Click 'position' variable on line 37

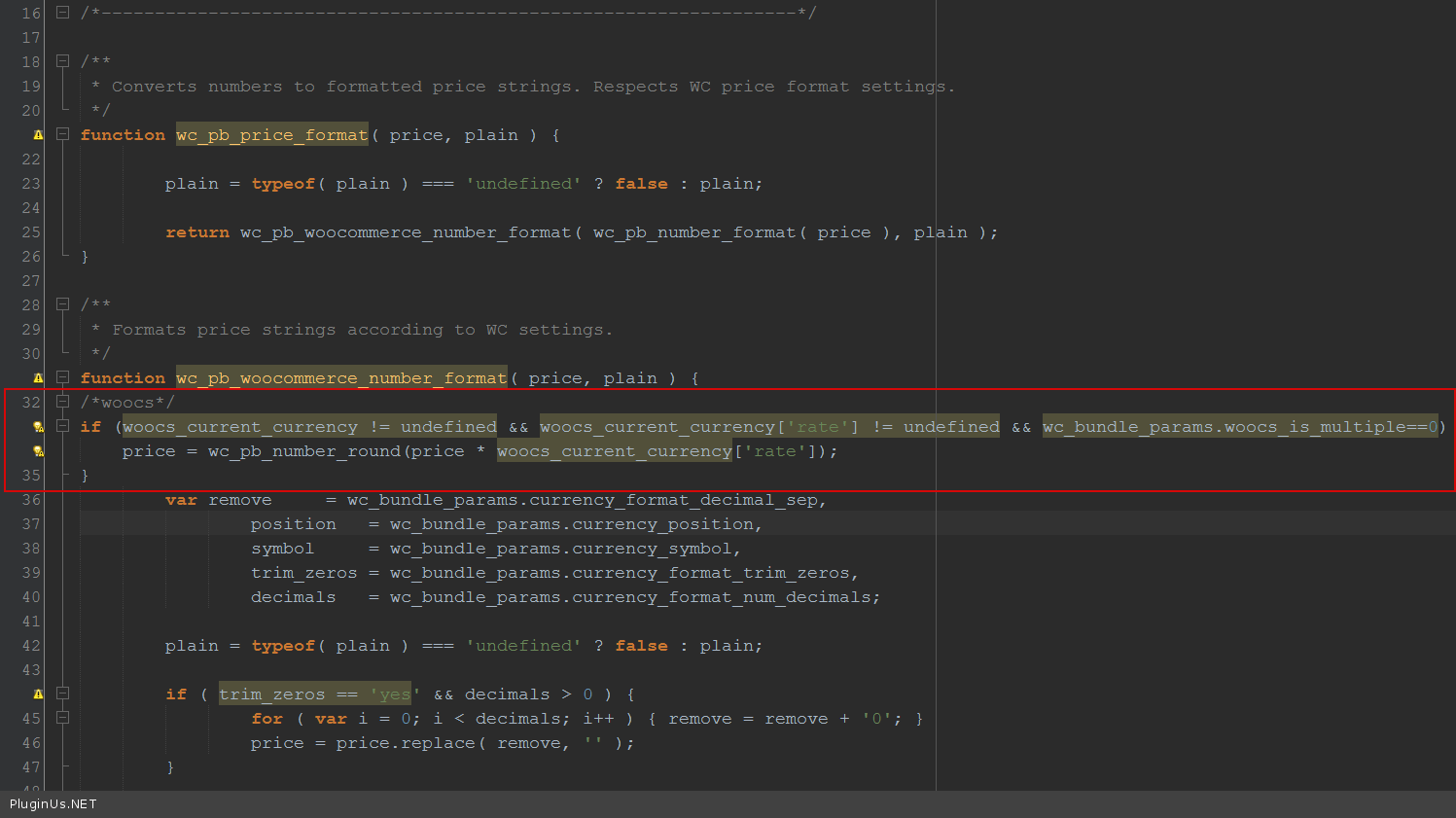pos(294,524)
